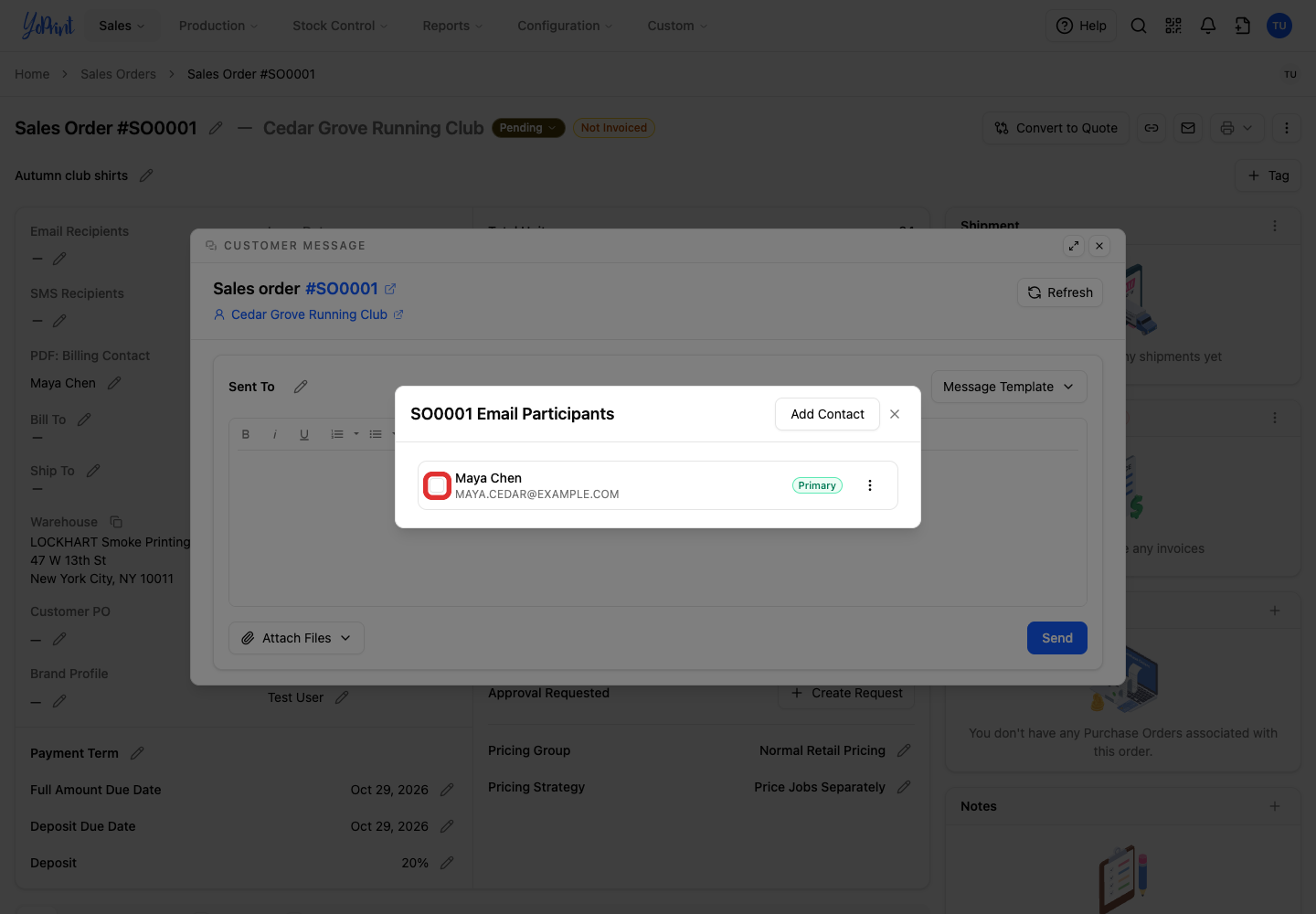This screenshot has width=1316, height=914.
Task: Edit the Full Amount Due Date
Action: [x=447, y=790]
